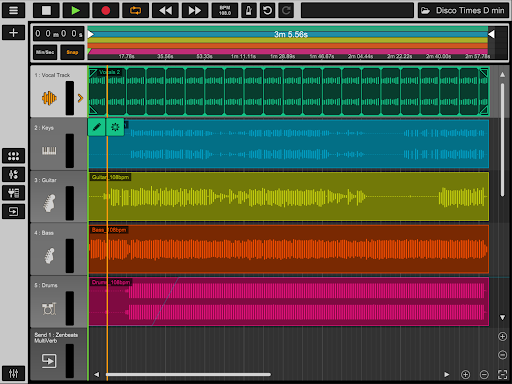The width and height of the screenshot is (512, 384).
Task: Expand the Vocal Track chevron arrow
Action: pos(80,98)
